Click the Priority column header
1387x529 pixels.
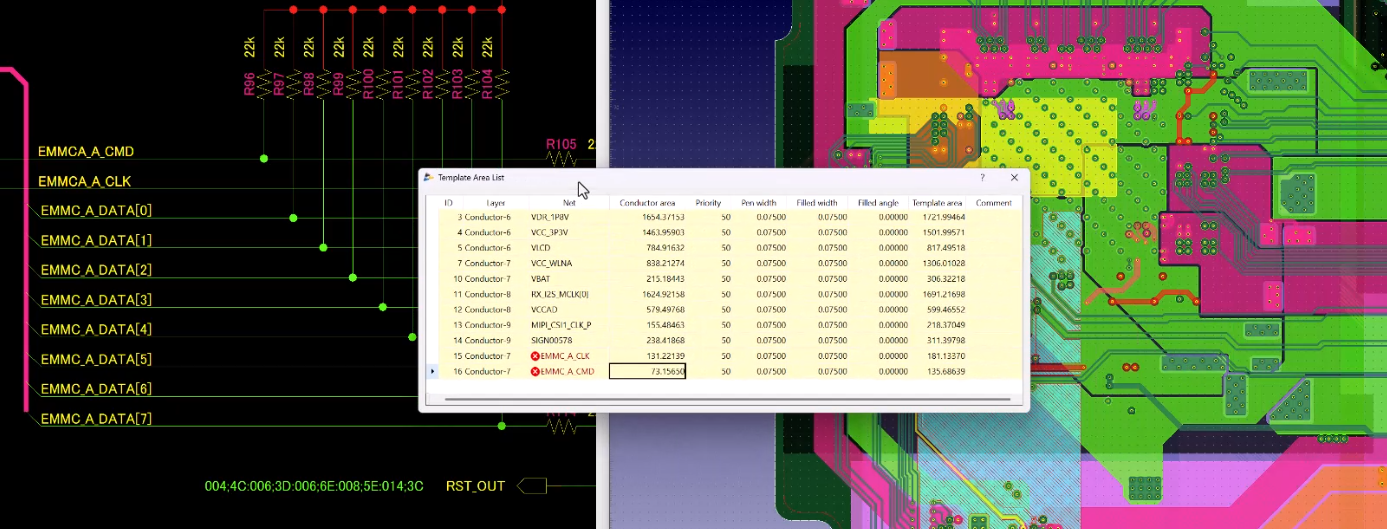click(709, 203)
